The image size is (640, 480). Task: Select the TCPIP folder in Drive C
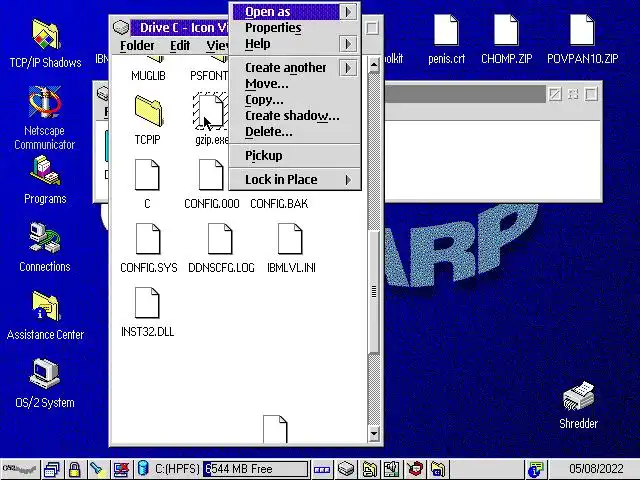pyautogui.click(x=149, y=111)
